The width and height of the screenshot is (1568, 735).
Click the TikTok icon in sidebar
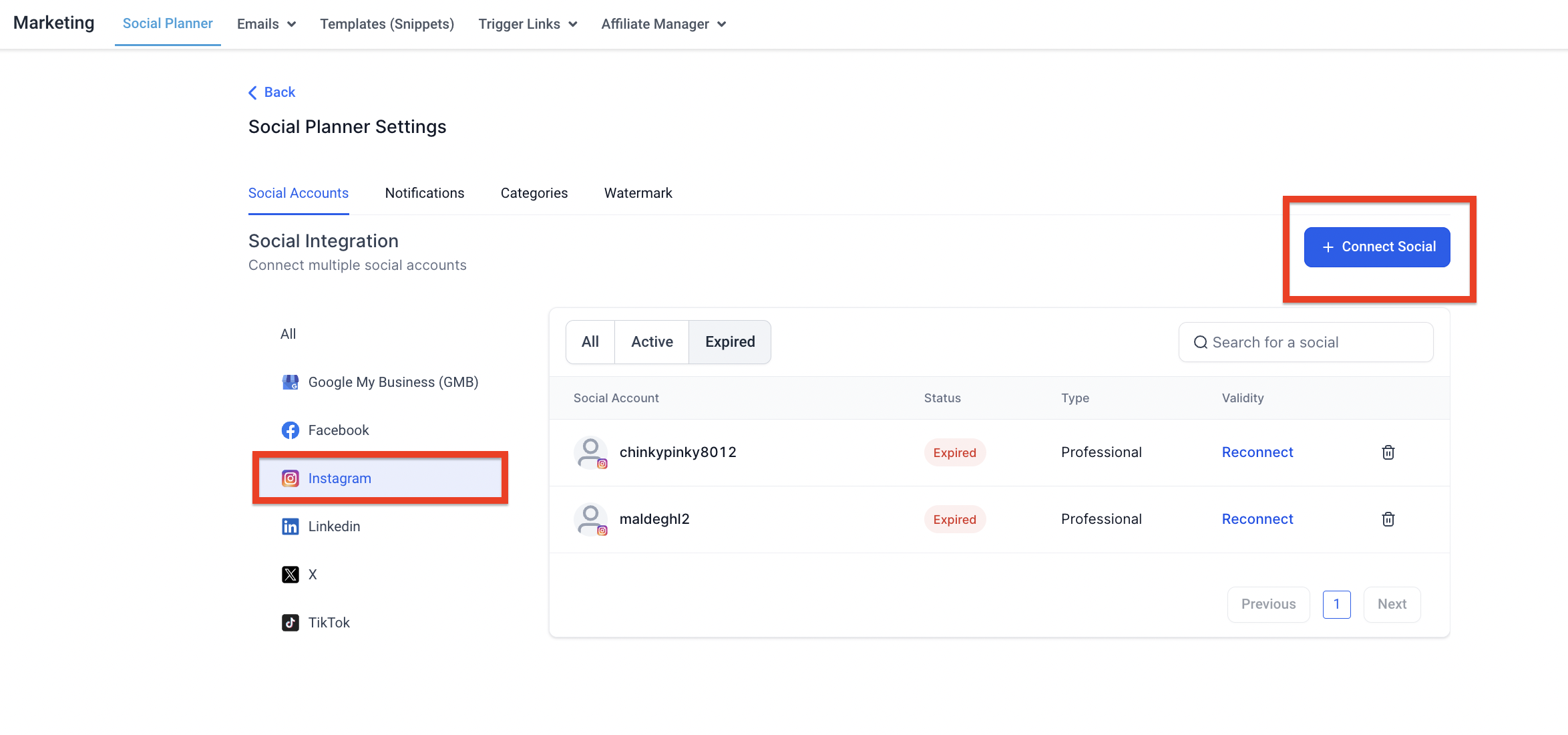point(290,623)
